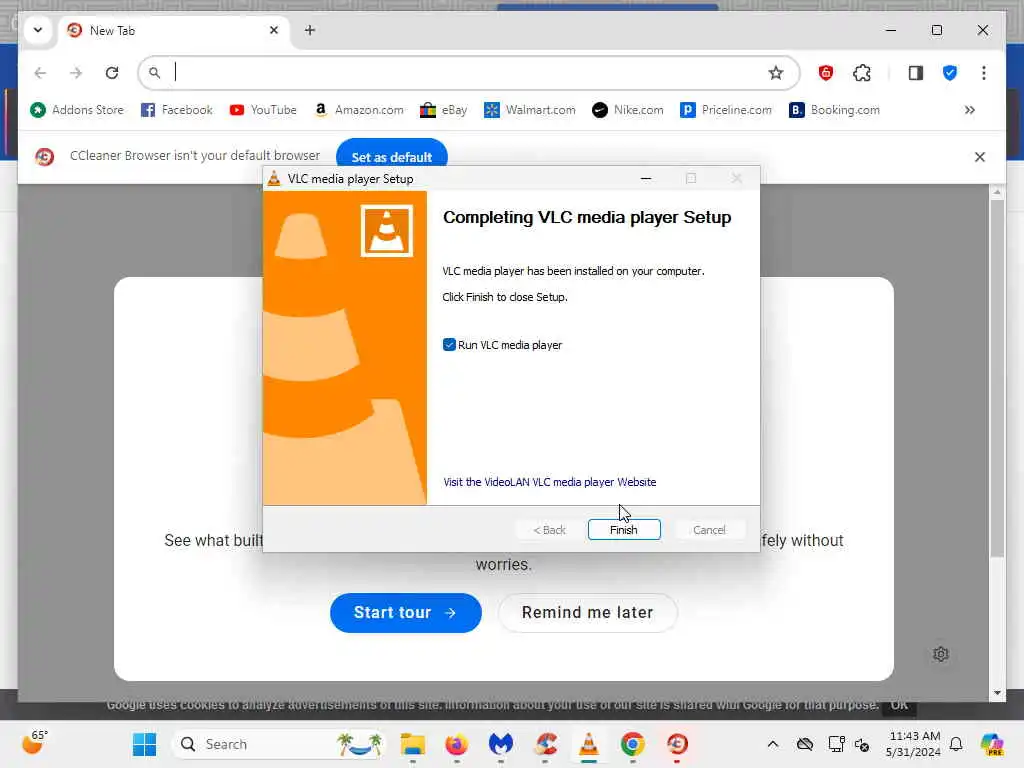1024x768 pixels.
Task: Open the blue privacy shield icon
Action: pos(950,72)
